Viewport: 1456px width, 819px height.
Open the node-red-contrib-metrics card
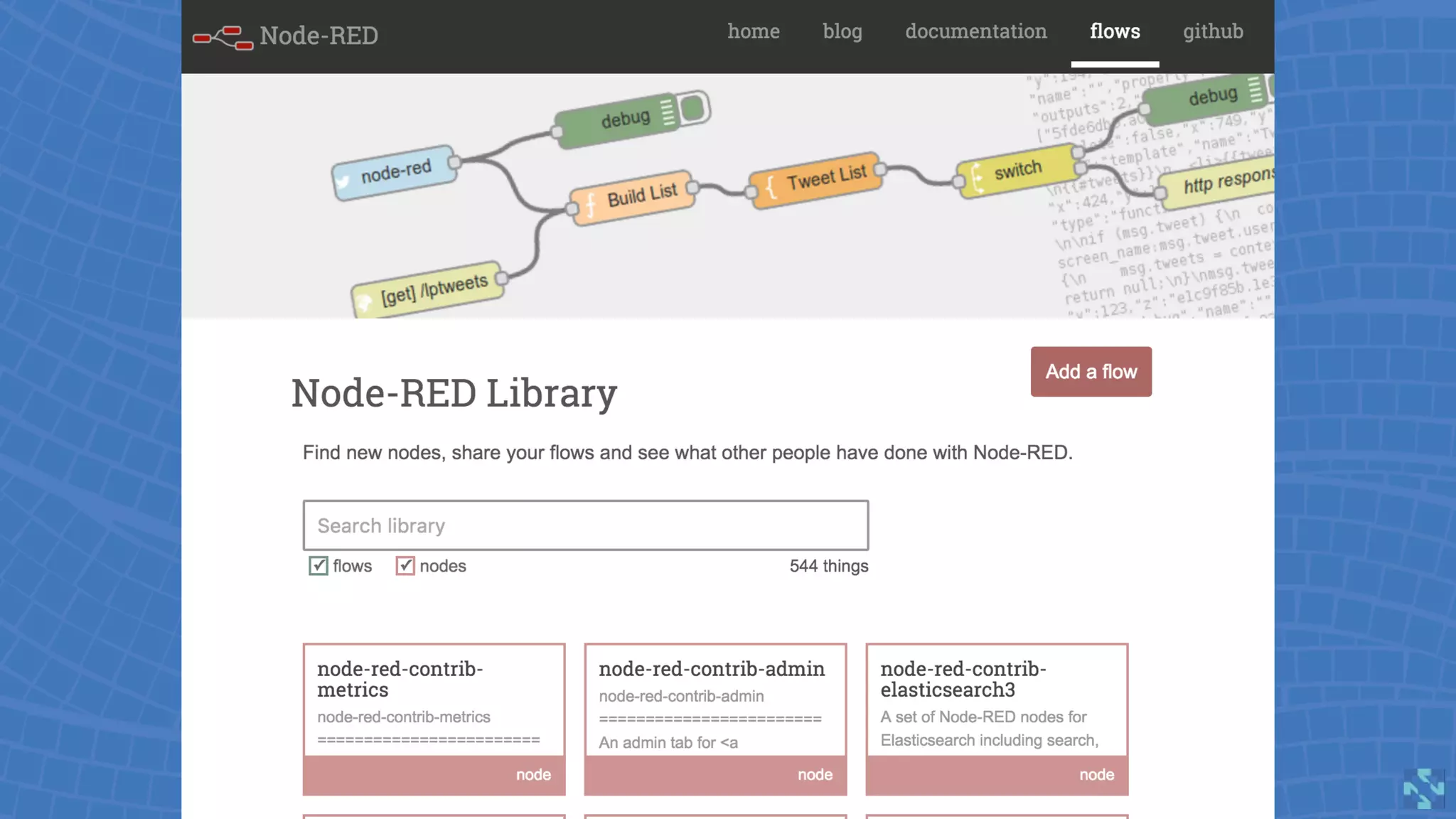(434, 719)
